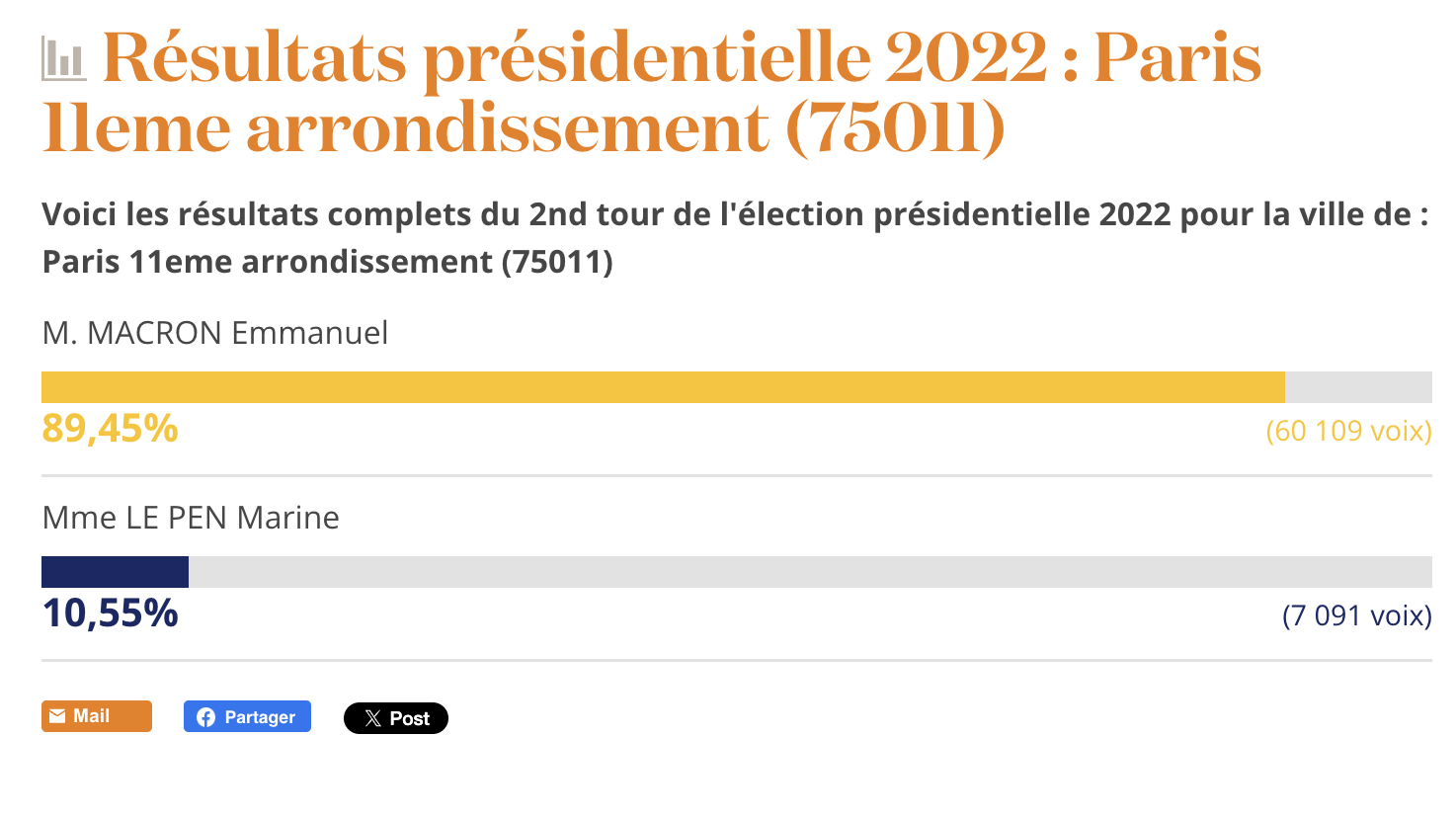This screenshot has height=818, width=1456.
Task: Click the grey remainder of Macron's bar
Action: pyautogui.click(x=1358, y=387)
